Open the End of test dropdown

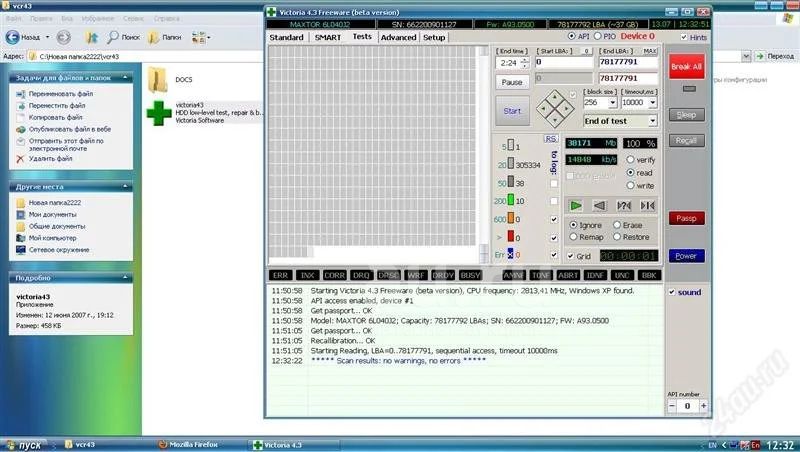point(653,121)
